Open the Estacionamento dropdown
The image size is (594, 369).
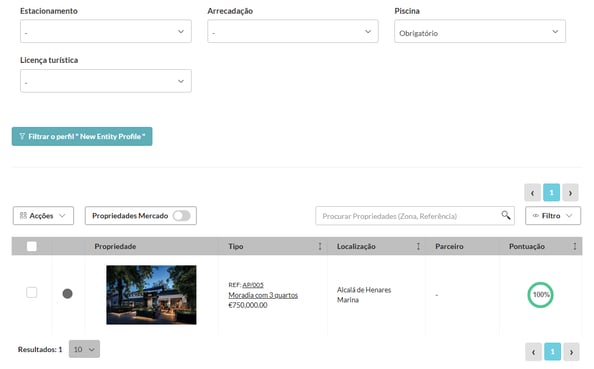pos(106,31)
